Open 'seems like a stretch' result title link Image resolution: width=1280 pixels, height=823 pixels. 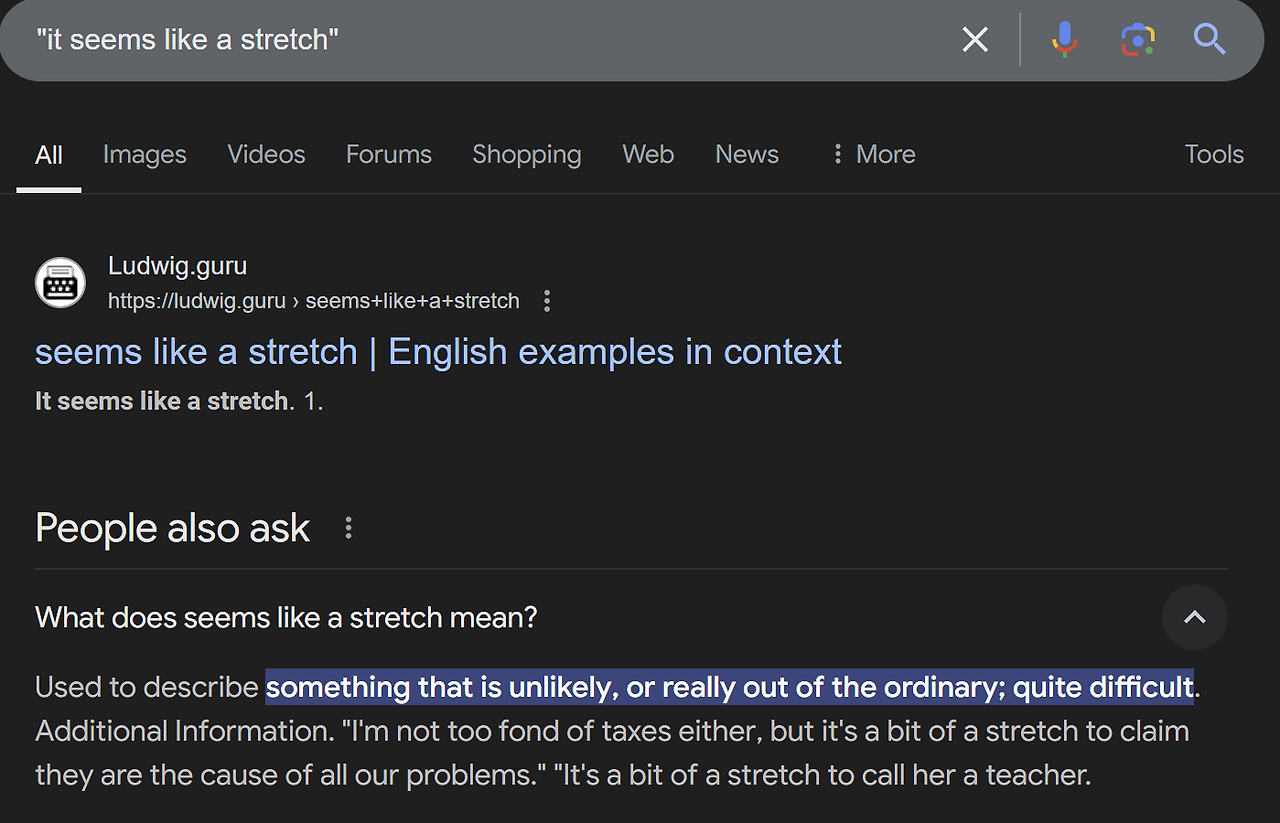[438, 352]
